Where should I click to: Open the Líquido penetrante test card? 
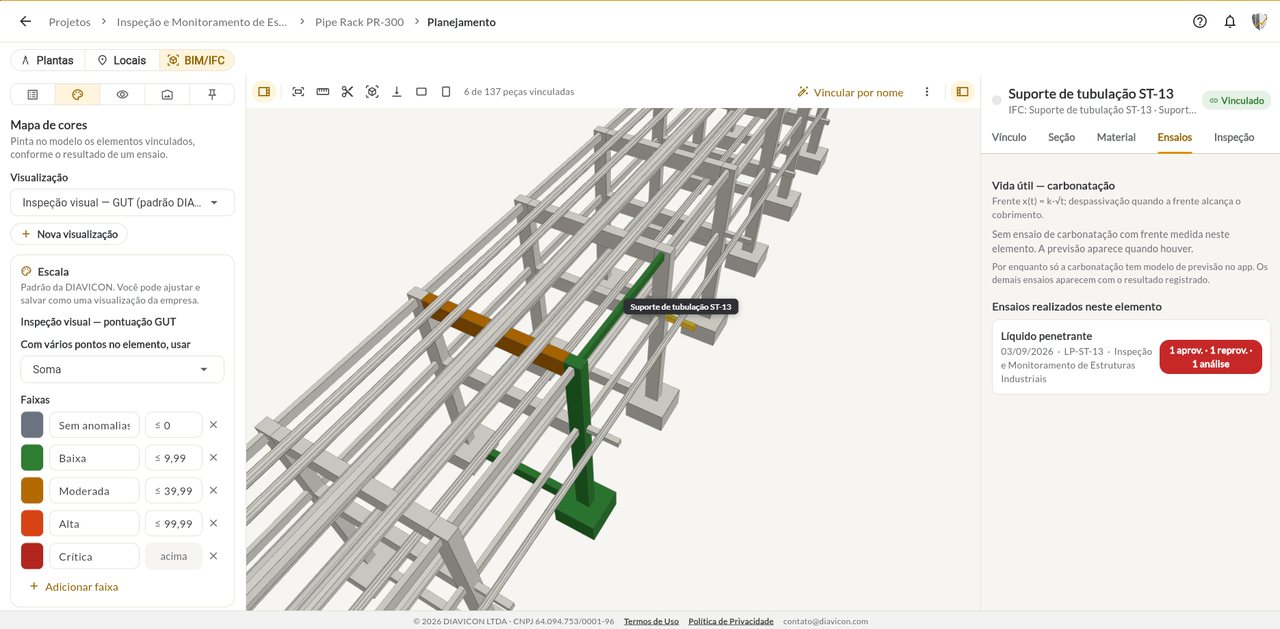tap(1131, 357)
